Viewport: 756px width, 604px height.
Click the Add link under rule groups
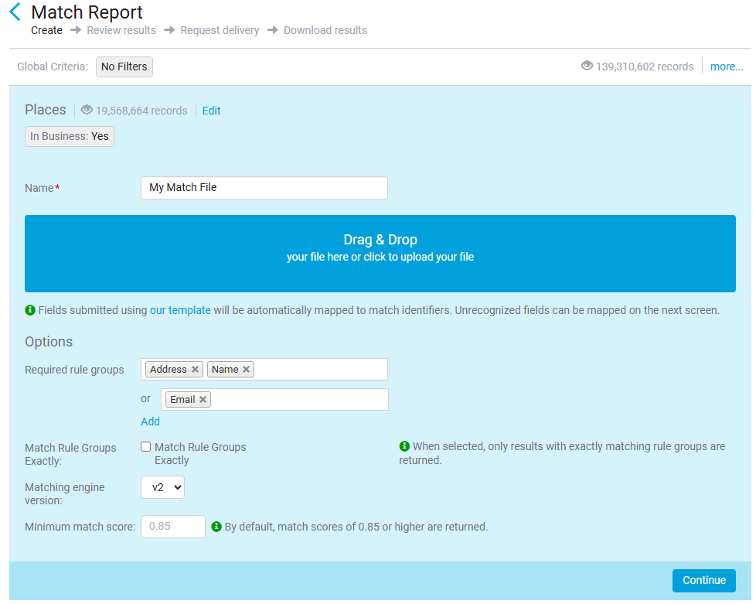[150, 421]
